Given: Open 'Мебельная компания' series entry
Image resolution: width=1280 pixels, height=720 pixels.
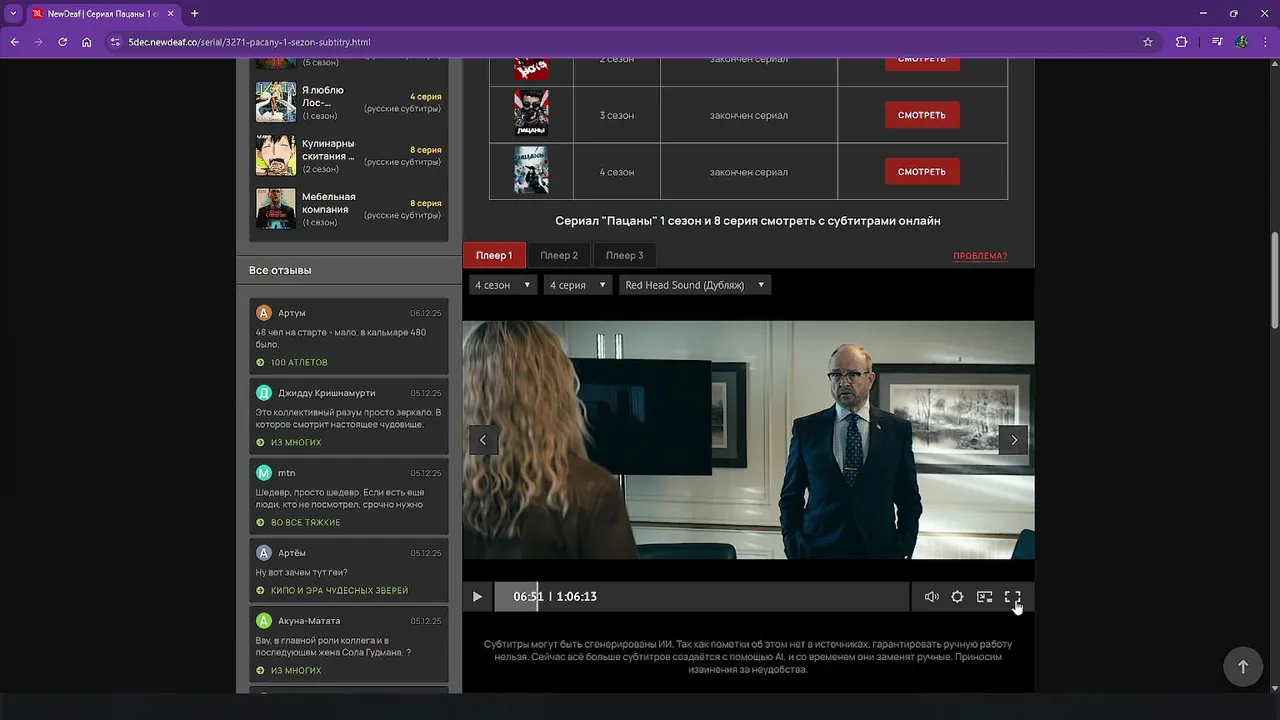Looking at the screenshot, I should click(x=349, y=209).
